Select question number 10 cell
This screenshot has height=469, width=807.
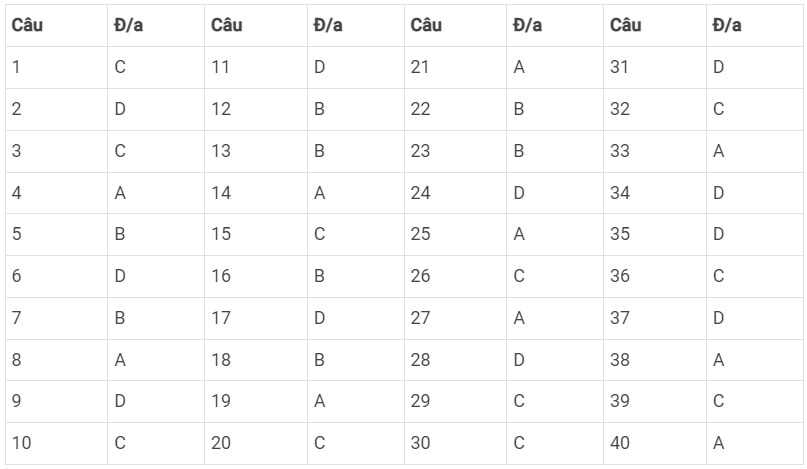tap(56, 443)
